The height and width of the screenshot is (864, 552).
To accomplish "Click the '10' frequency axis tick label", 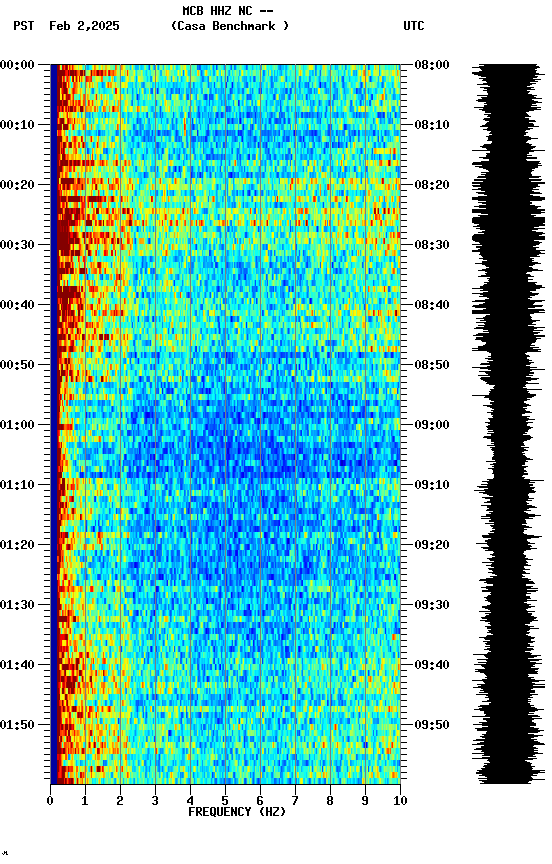I will click(401, 802).
